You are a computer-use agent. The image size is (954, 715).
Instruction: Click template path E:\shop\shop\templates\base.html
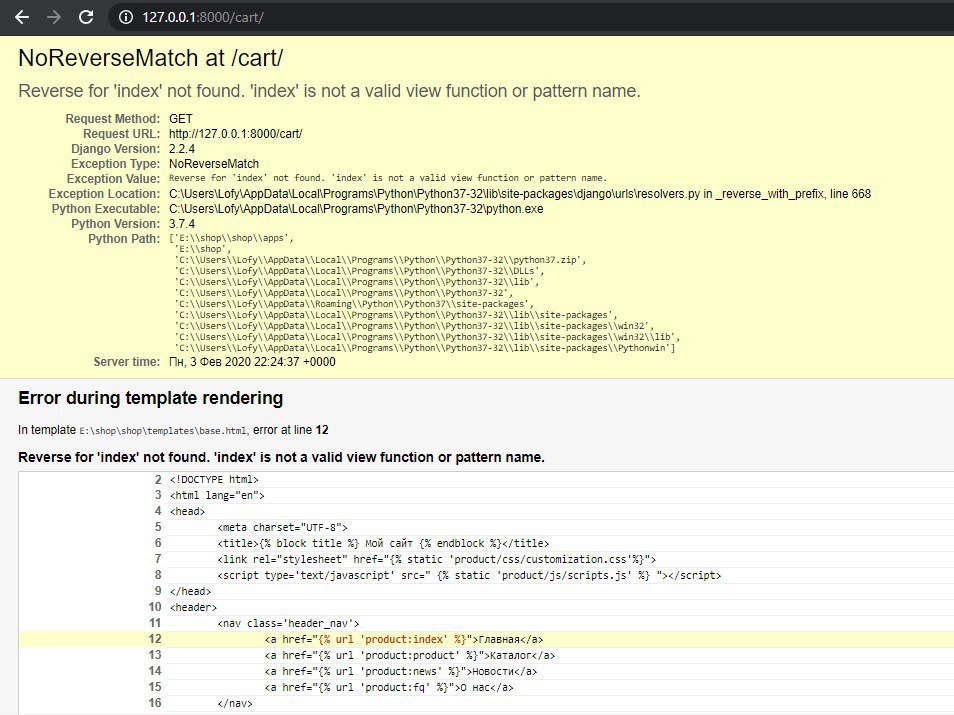[x=163, y=431]
